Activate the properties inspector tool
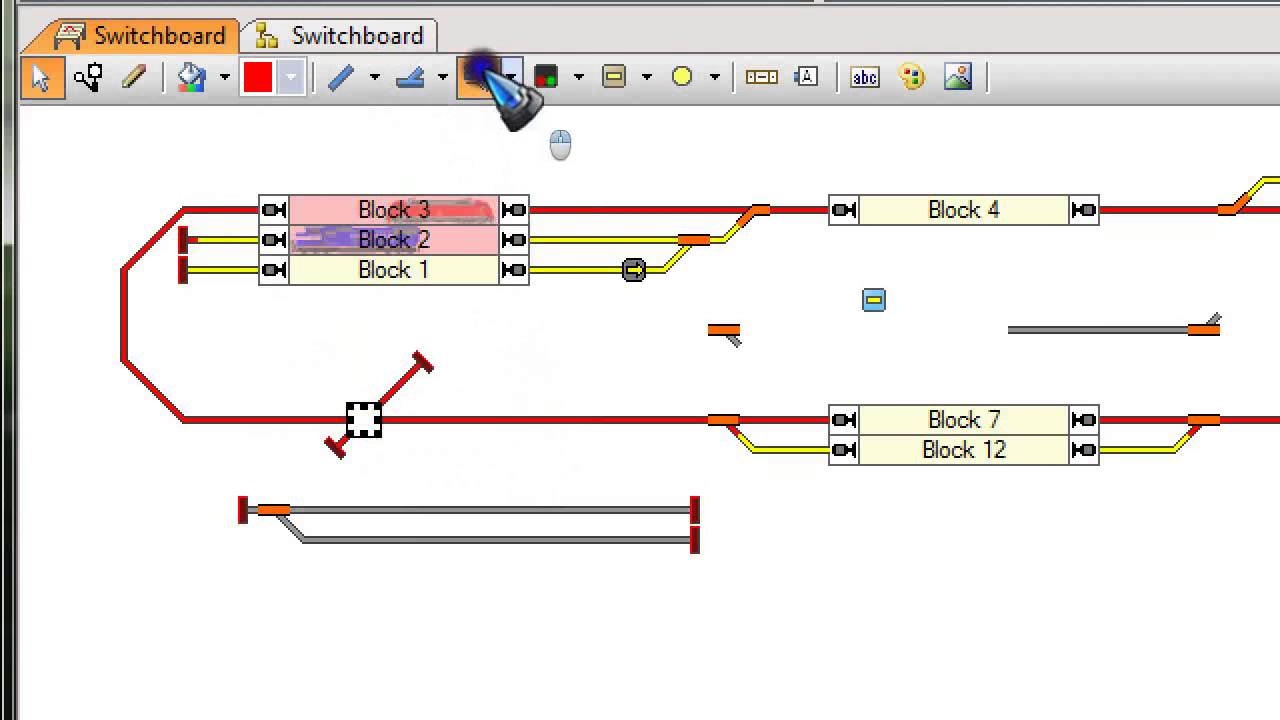This screenshot has height=720, width=1280. [x=89, y=77]
